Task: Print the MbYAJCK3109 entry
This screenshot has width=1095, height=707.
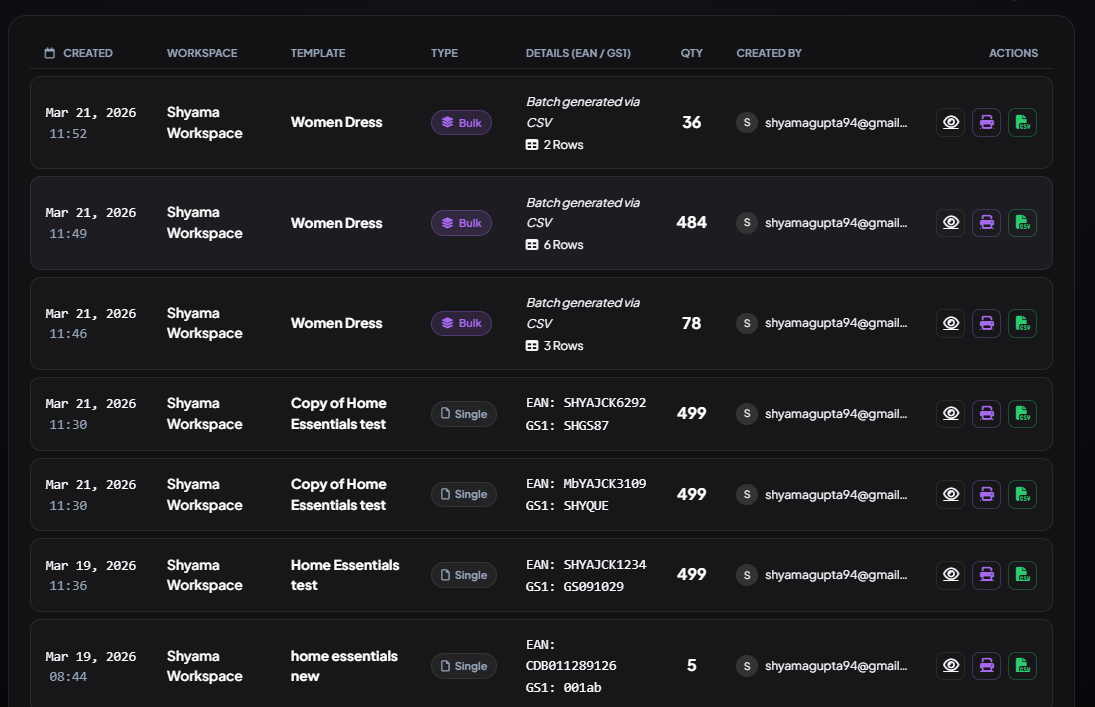Action: (x=987, y=495)
